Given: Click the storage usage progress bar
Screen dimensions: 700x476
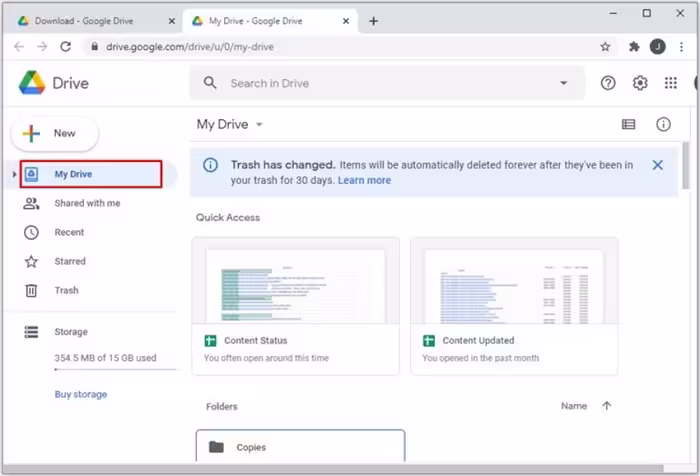Looking at the screenshot, I should (x=116, y=369).
